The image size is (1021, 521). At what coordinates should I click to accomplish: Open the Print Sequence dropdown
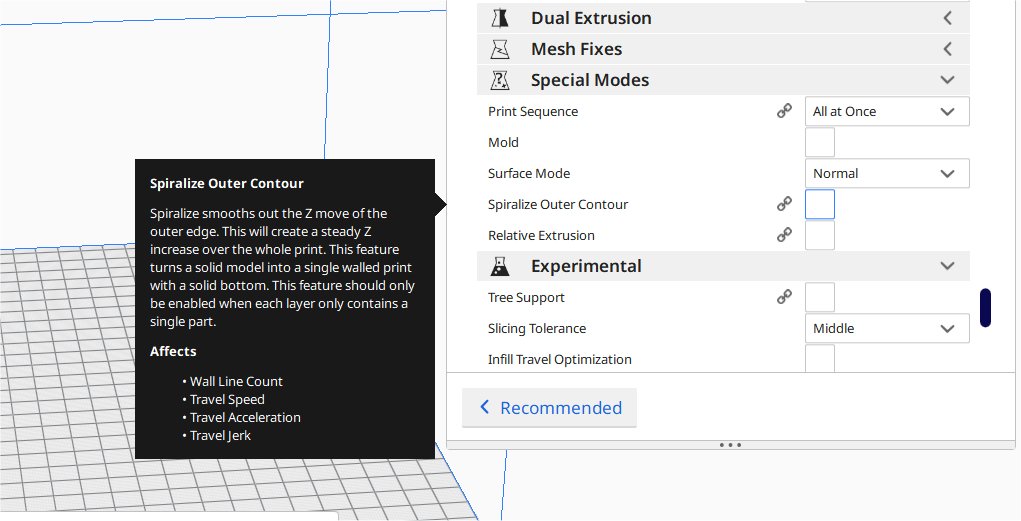click(x=886, y=111)
